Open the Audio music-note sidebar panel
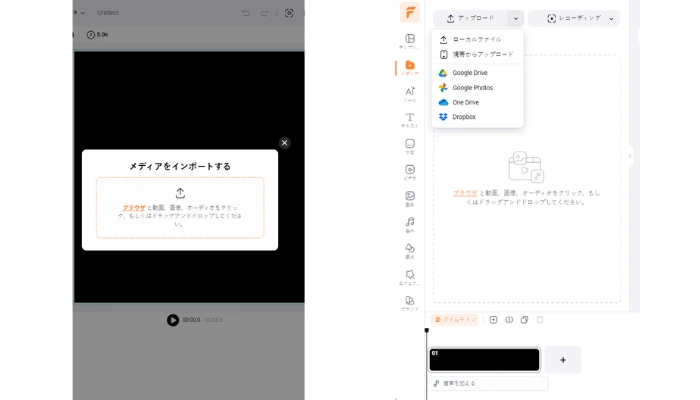Viewport: 700px width, 400px height. point(409,225)
